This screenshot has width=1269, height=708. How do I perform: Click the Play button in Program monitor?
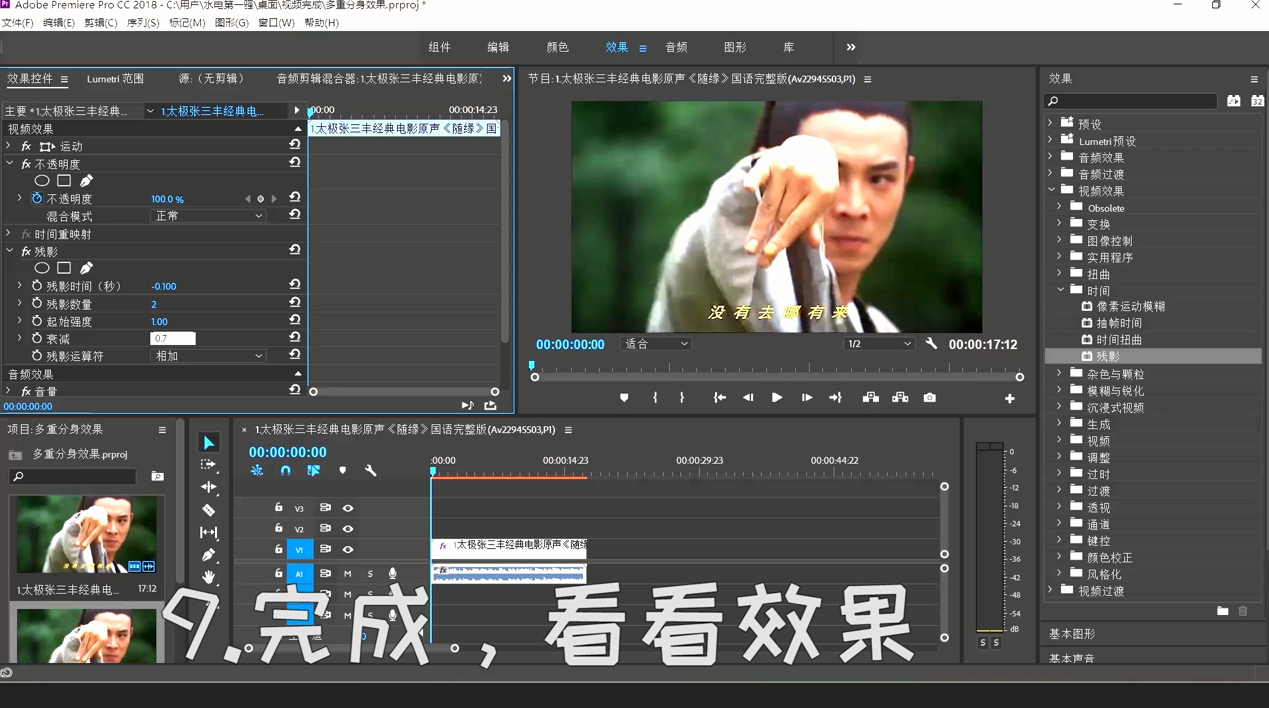pyautogui.click(x=777, y=398)
